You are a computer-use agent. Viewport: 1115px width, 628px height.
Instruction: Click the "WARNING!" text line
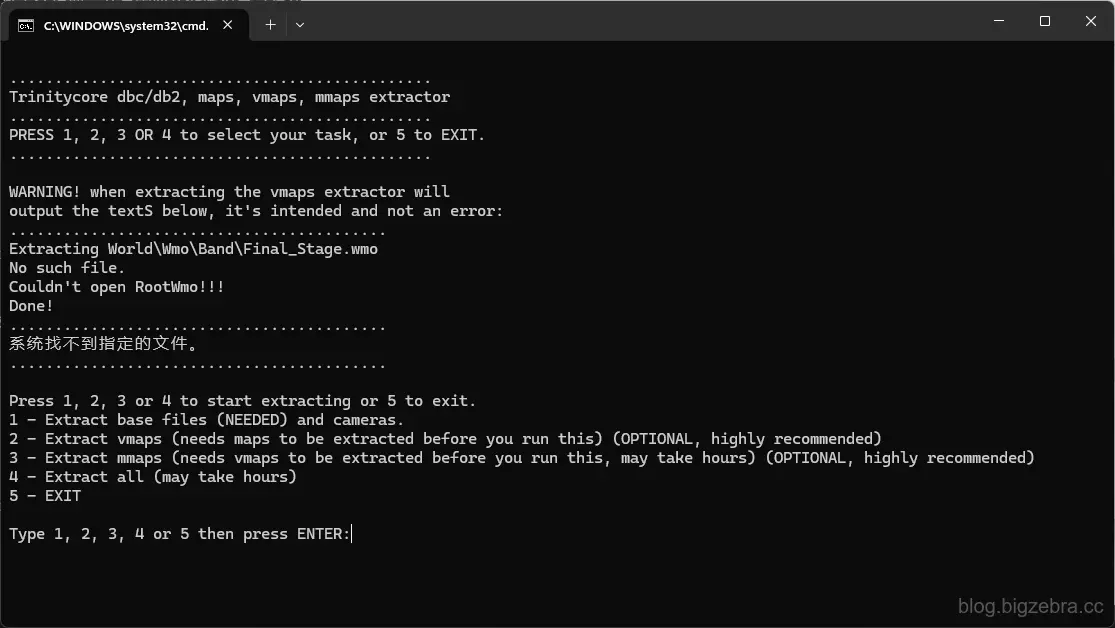pos(229,192)
